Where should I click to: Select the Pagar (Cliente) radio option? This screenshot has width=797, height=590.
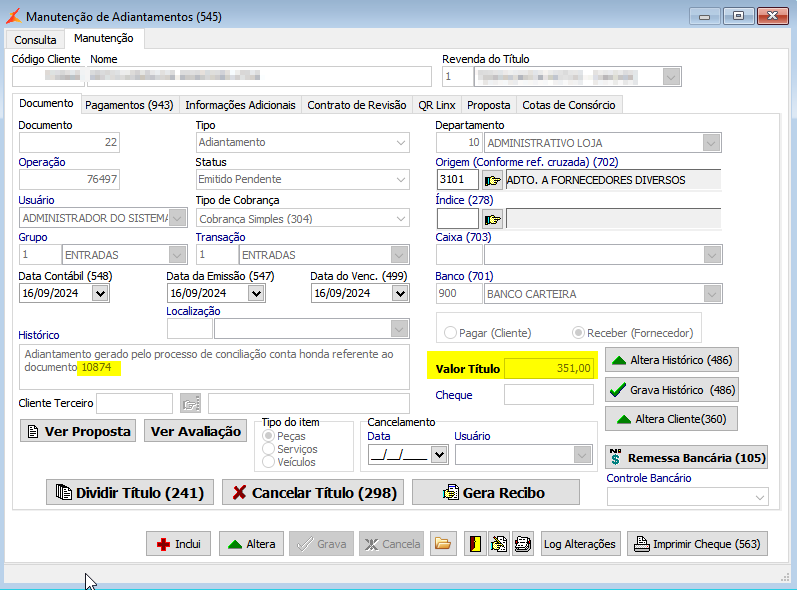452,332
